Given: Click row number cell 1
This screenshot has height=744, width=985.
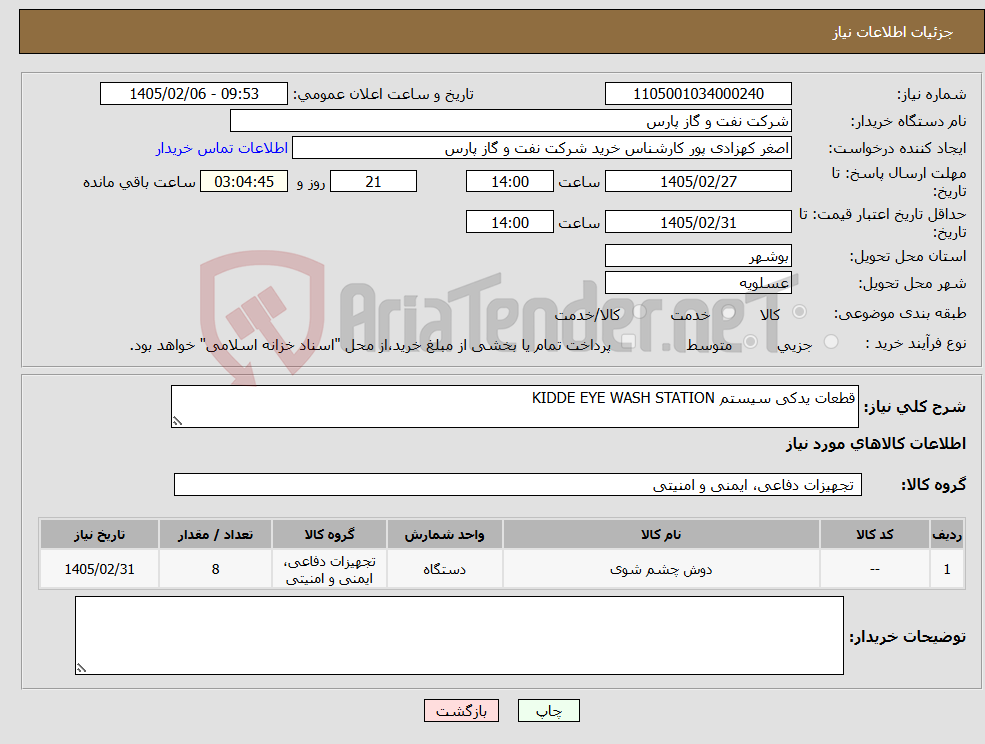Looking at the screenshot, I should click(947, 569).
